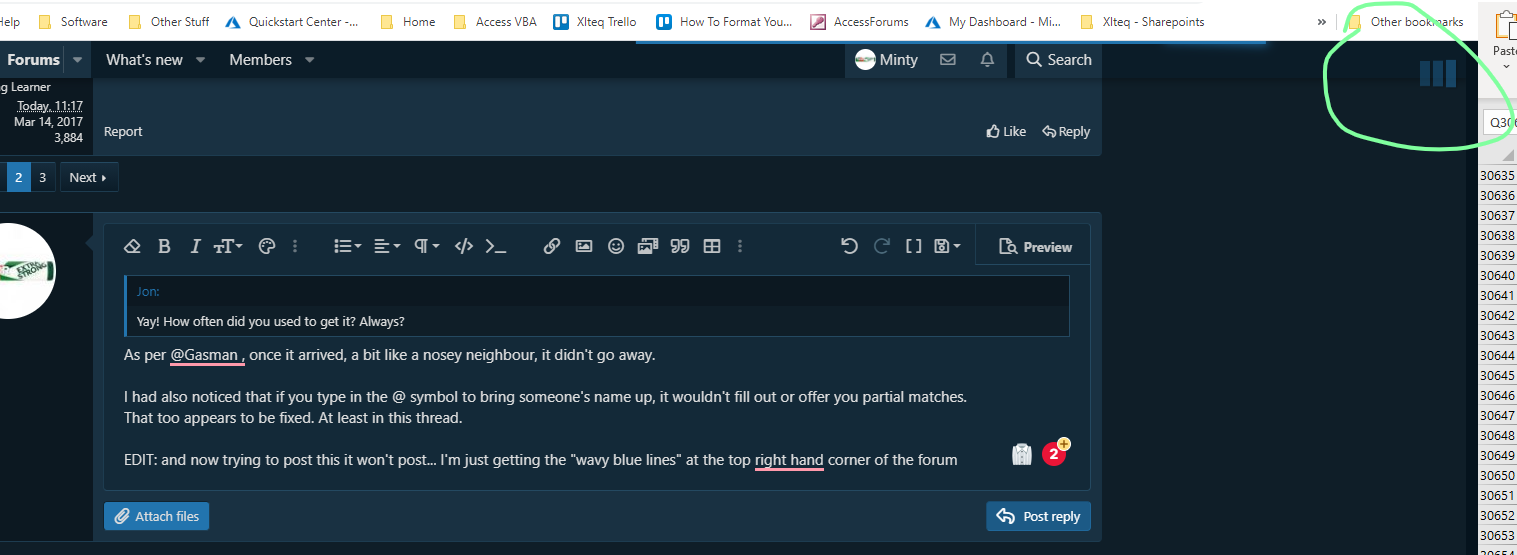Toggle italic formatting in editor
1517x555 pixels.
(x=195, y=246)
